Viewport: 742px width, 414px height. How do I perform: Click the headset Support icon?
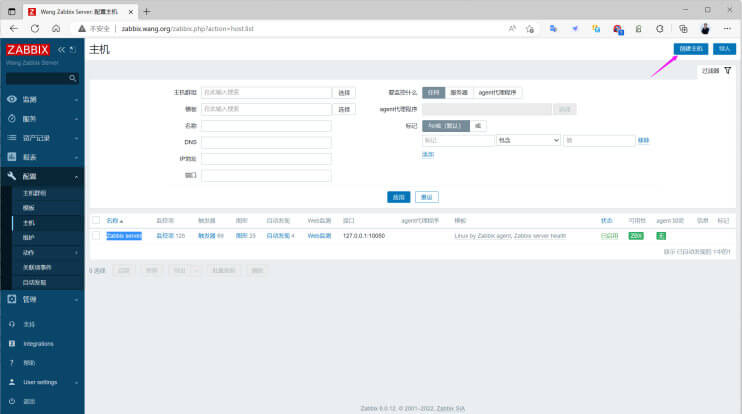tap(12, 325)
